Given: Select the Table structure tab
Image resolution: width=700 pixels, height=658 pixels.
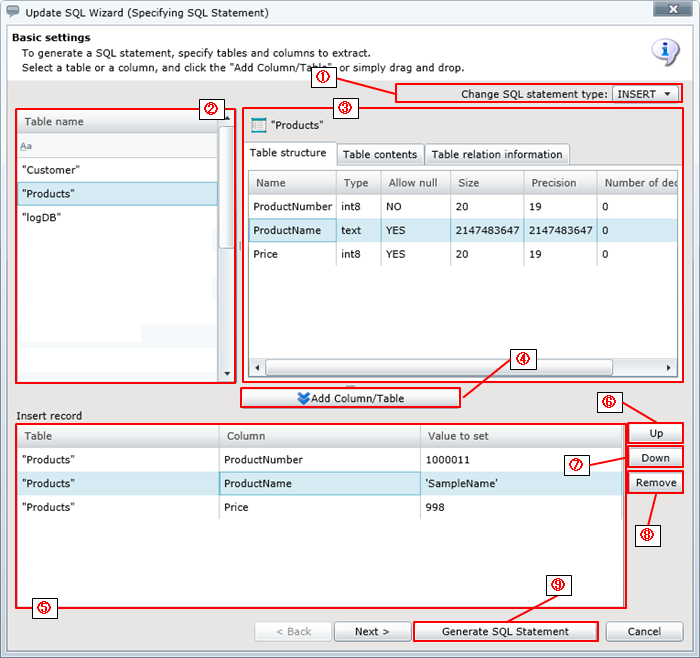Looking at the screenshot, I should [x=288, y=154].
